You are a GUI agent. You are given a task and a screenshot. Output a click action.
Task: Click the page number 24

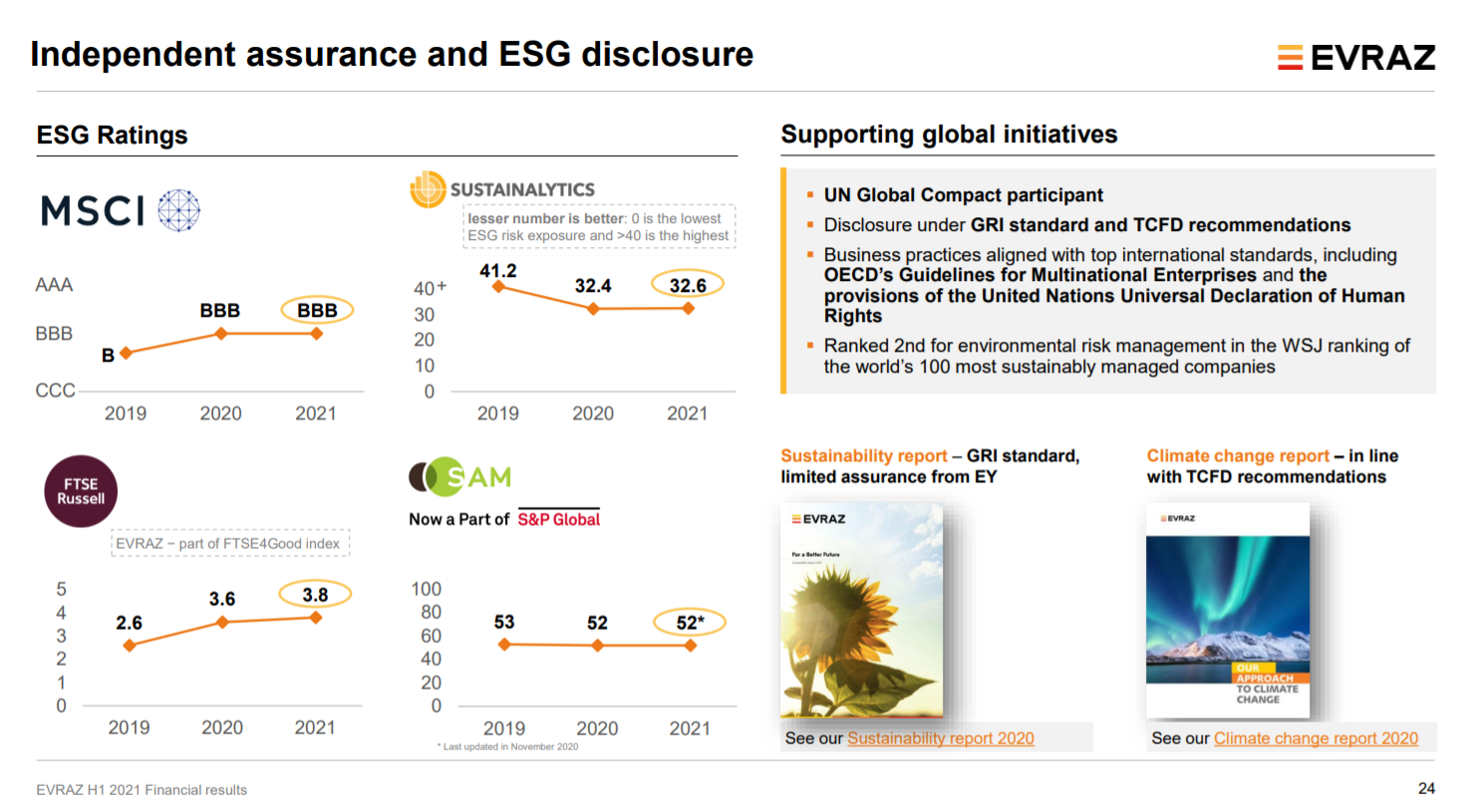[x=1426, y=788]
